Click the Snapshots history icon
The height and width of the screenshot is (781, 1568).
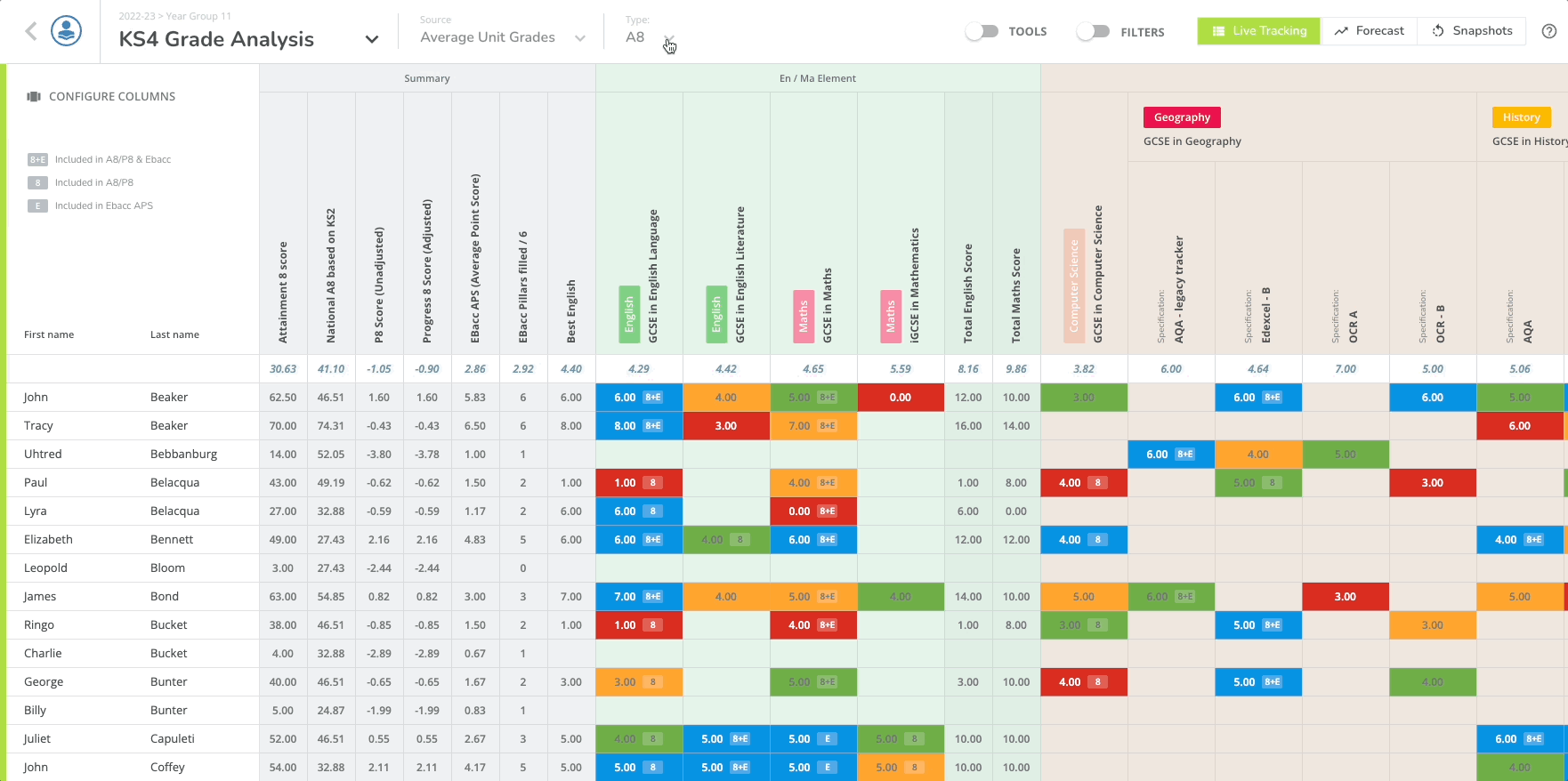[x=1438, y=31]
